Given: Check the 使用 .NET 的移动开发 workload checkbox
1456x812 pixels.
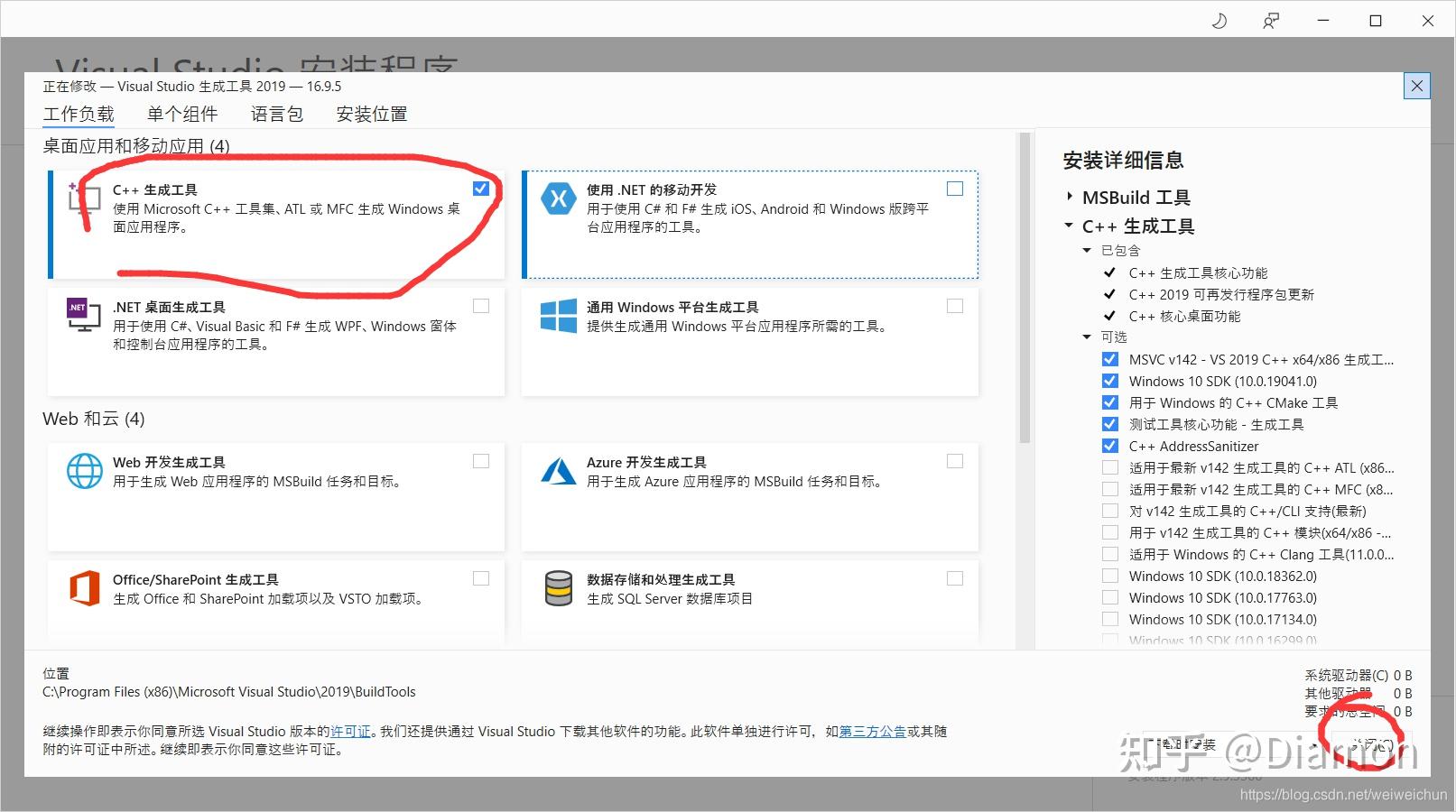Looking at the screenshot, I should pyautogui.click(x=955, y=189).
